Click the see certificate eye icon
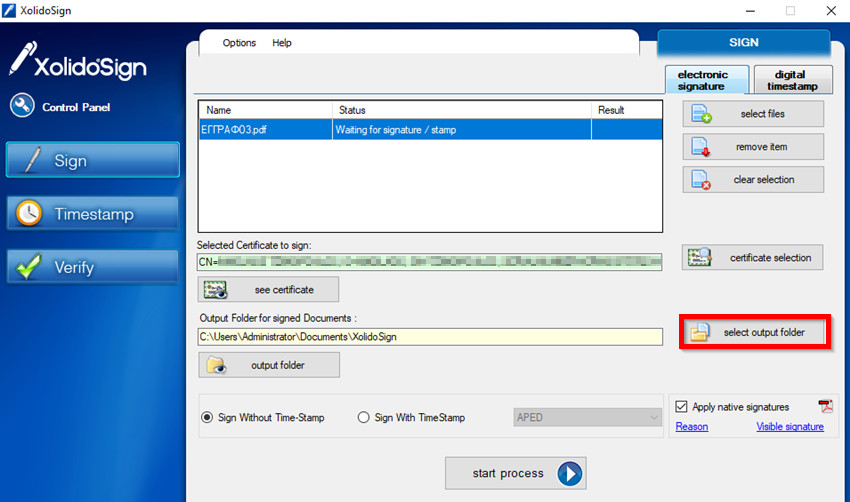 tap(215, 289)
